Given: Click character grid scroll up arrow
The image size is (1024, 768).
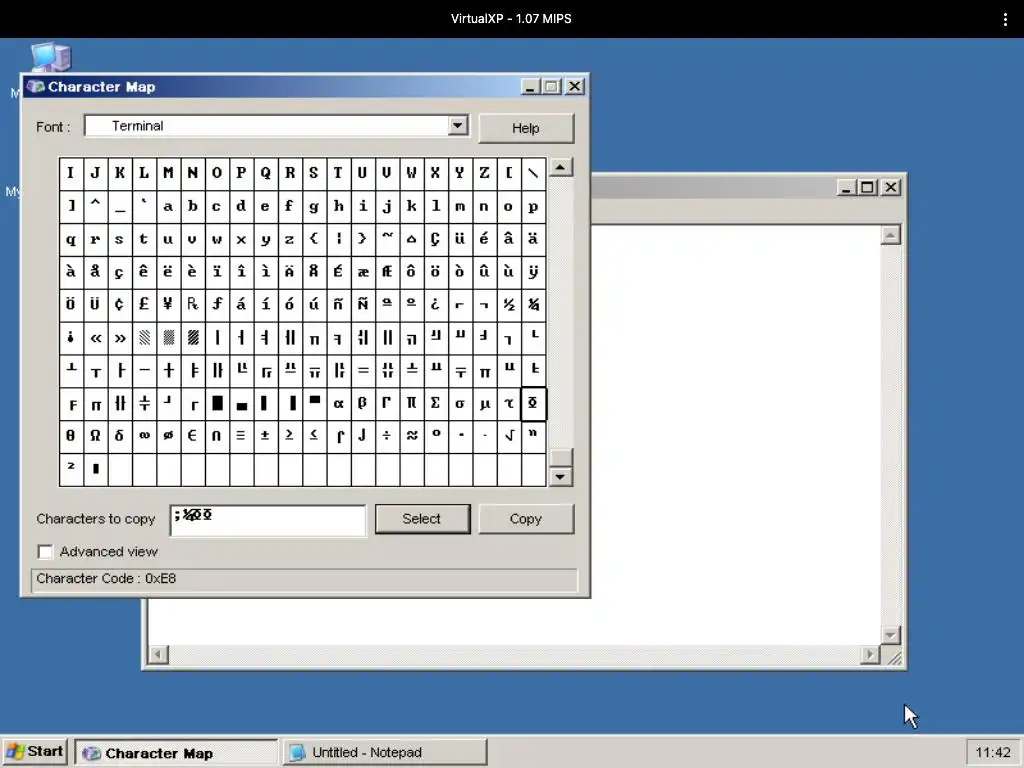Looking at the screenshot, I should [560, 168].
